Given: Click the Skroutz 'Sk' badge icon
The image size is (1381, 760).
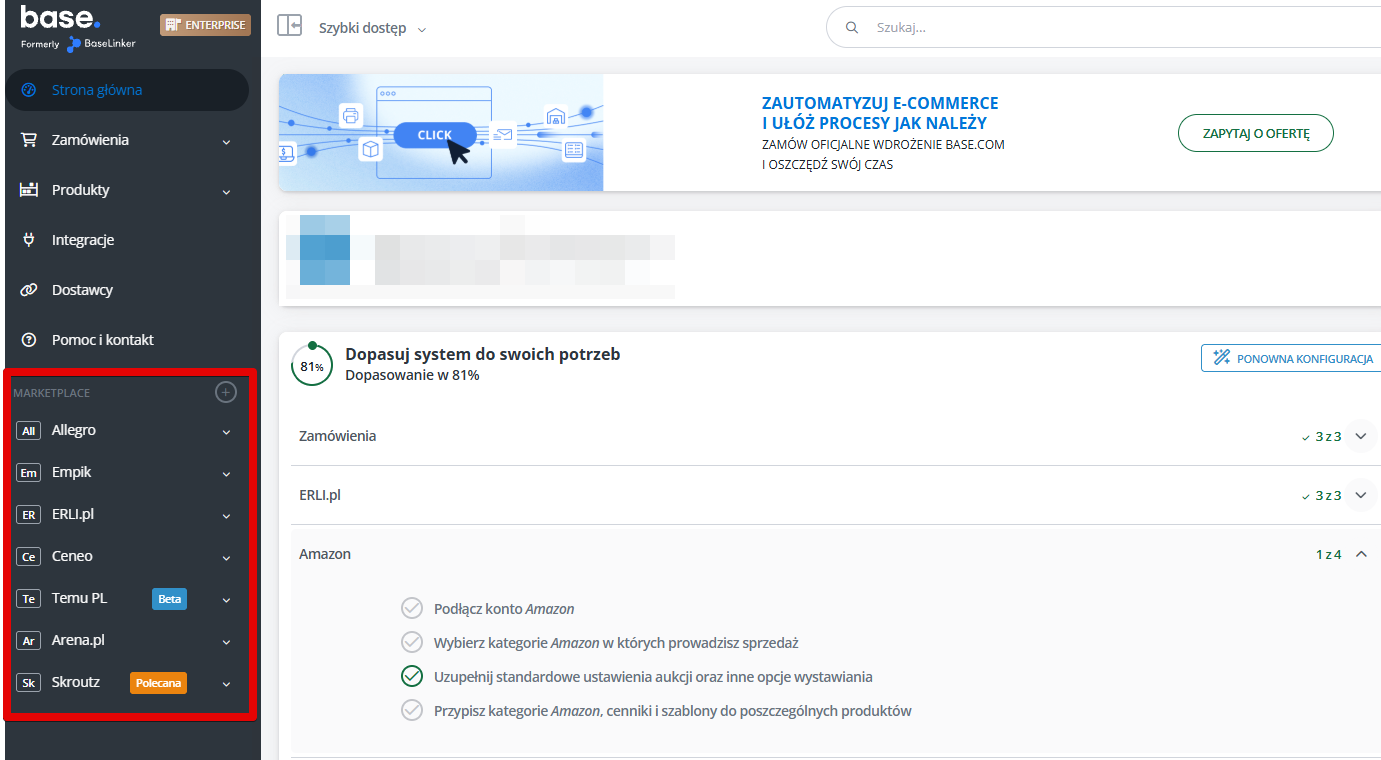Looking at the screenshot, I should [29, 683].
